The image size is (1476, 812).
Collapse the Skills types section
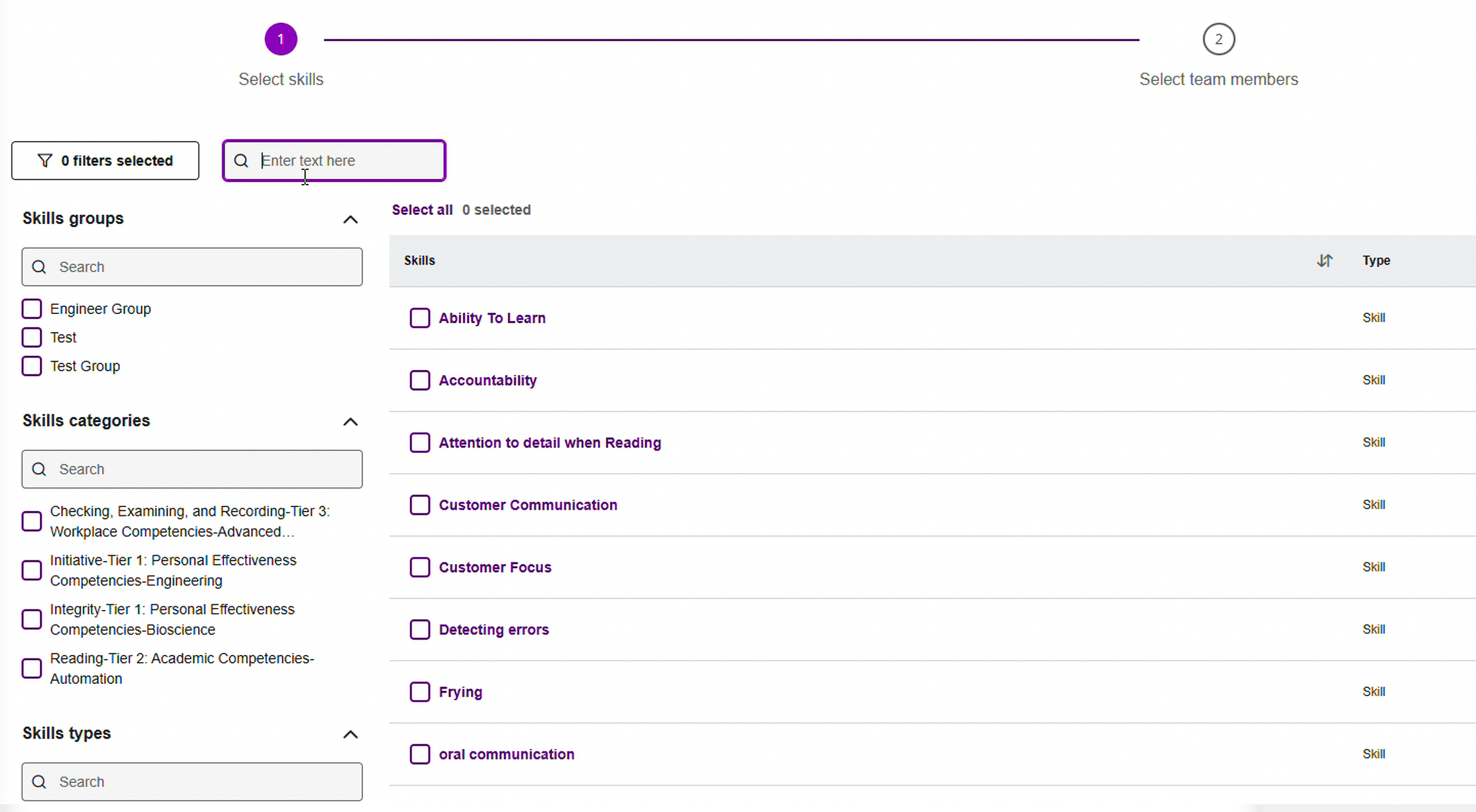(350, 735)
